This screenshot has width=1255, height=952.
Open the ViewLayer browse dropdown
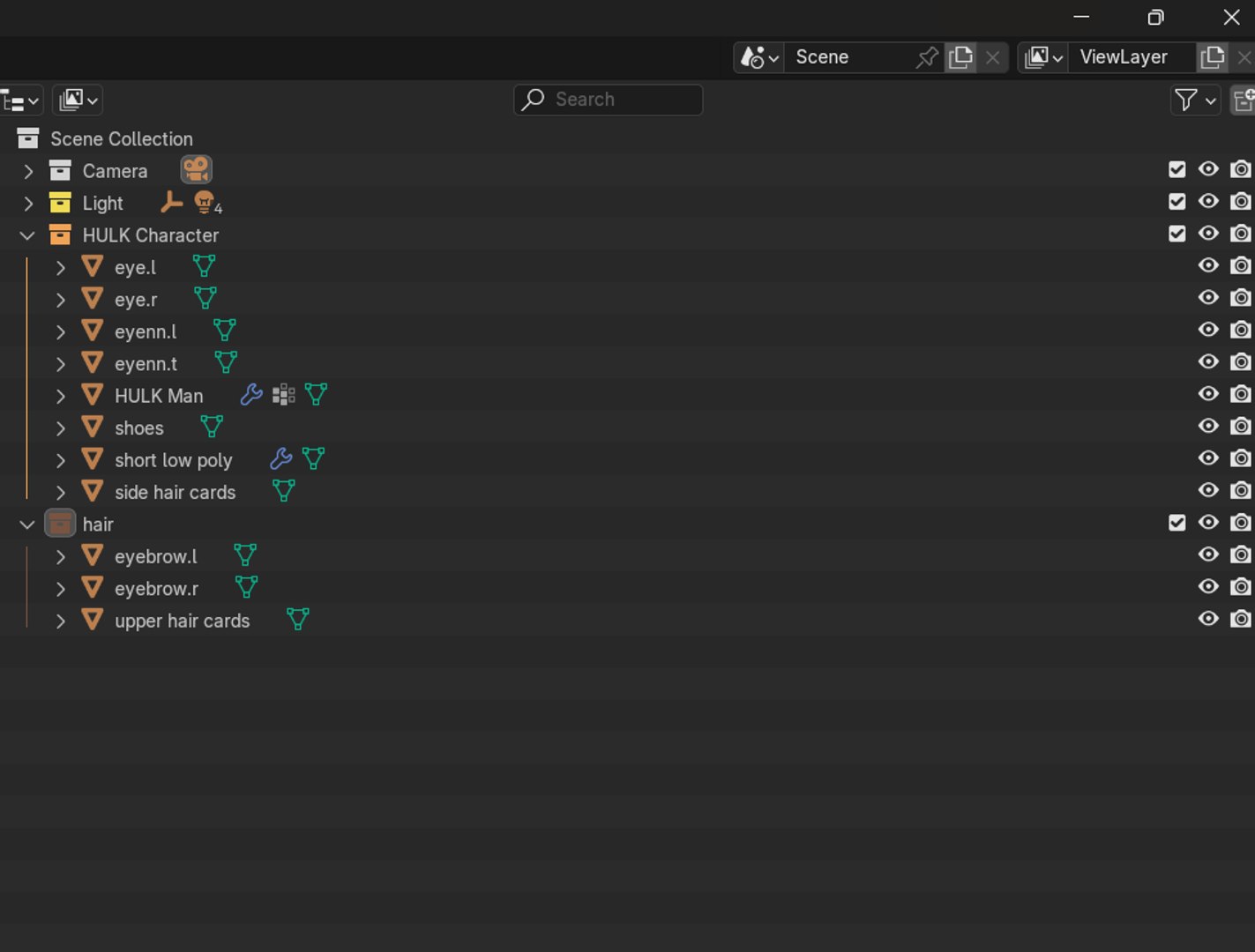coord(1042,57)
